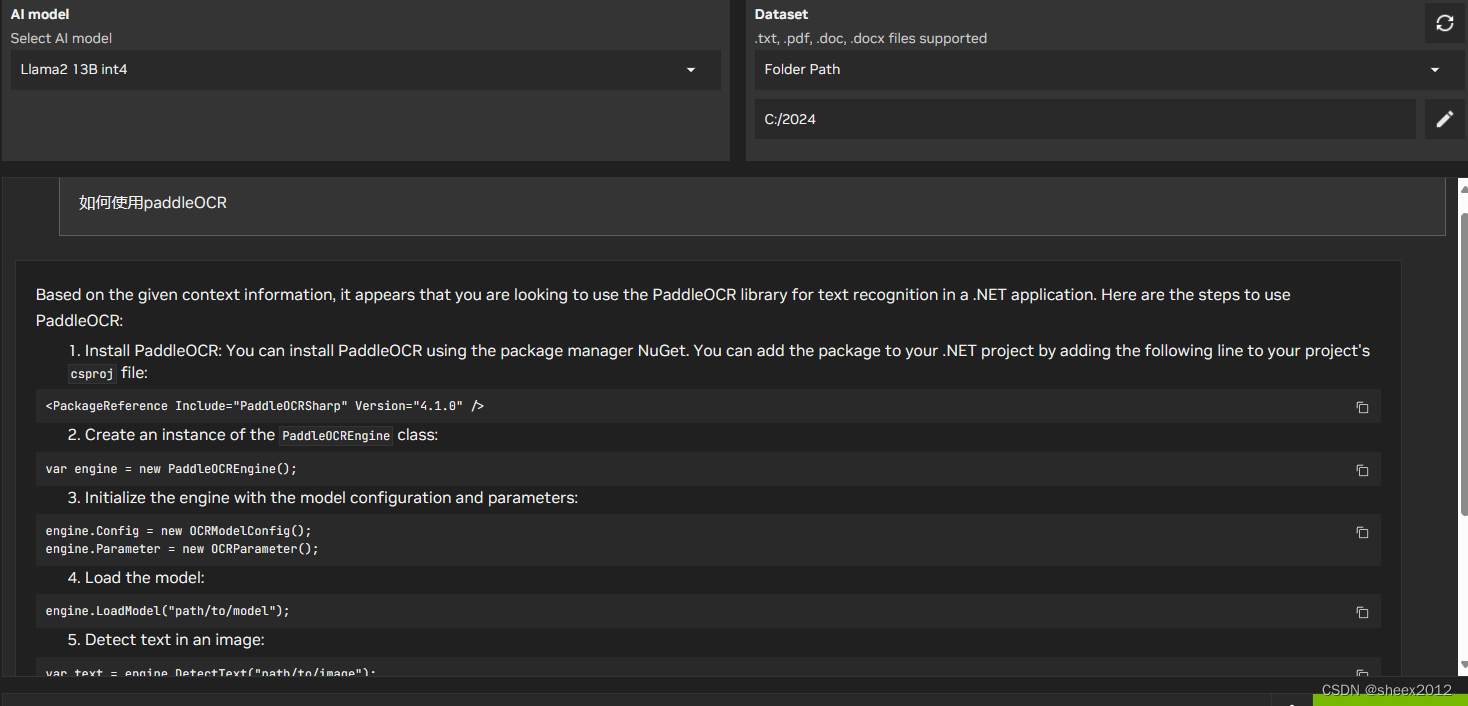1468x706 pixels.
Task: Click the '3. Initialize the engine' step text
Action: pos(323,498)
